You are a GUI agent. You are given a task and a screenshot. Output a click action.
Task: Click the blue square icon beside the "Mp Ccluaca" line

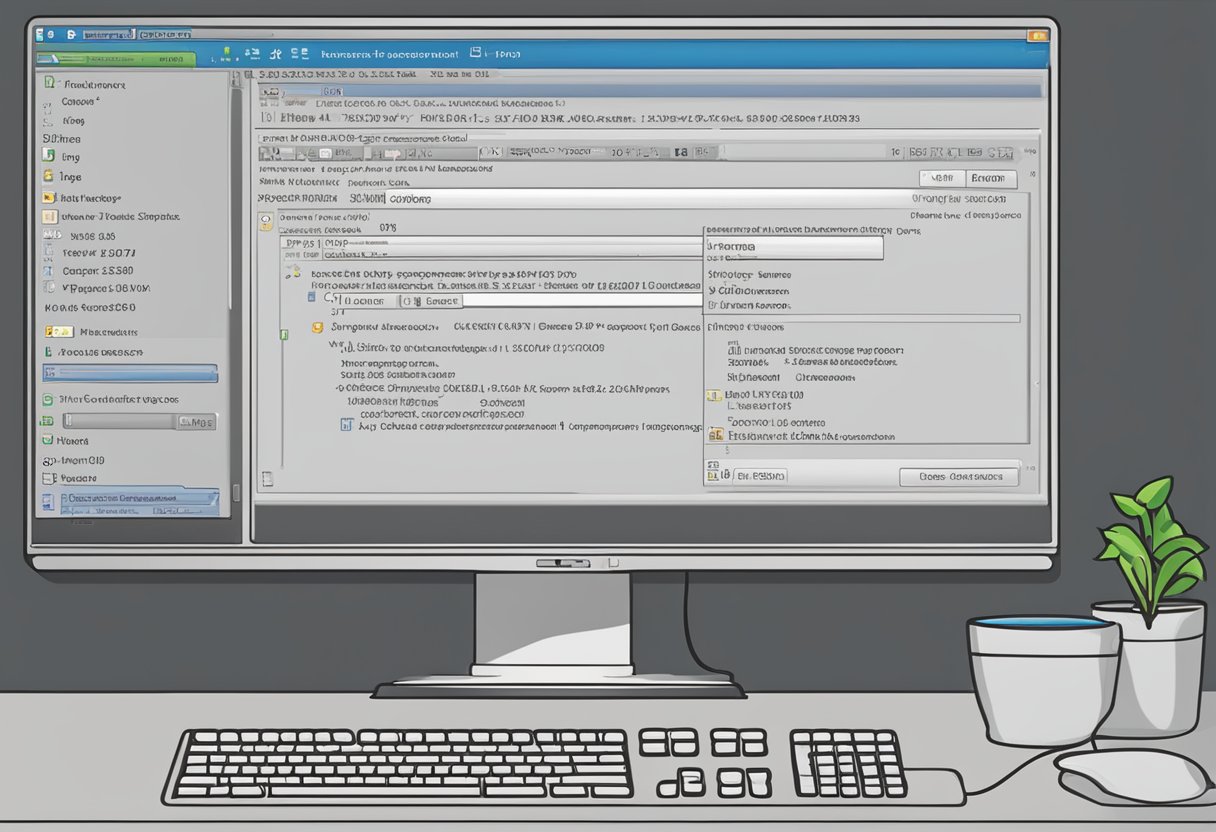pyautogui.click(x=347, y=425)
